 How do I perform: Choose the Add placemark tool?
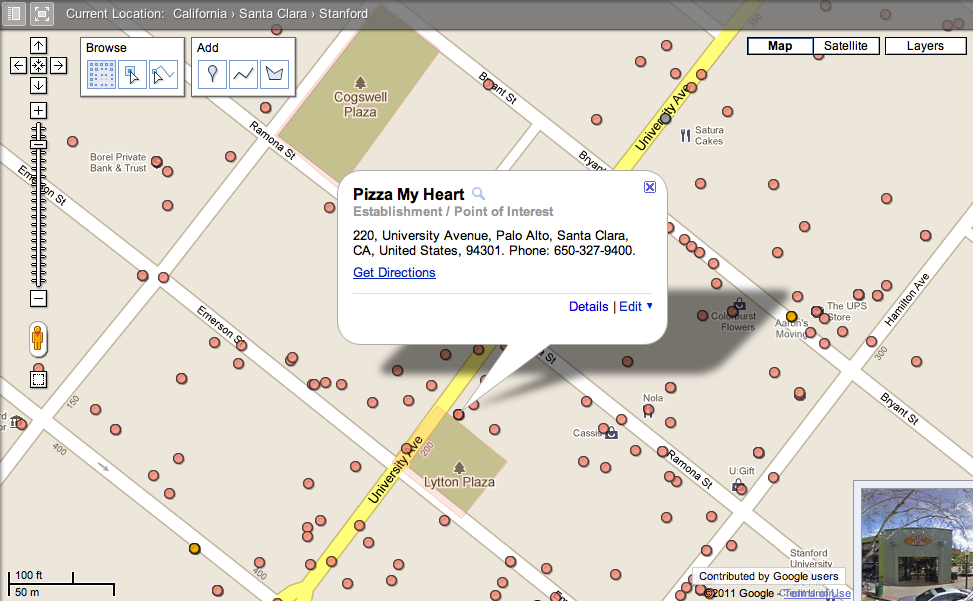tap(212, 75)
